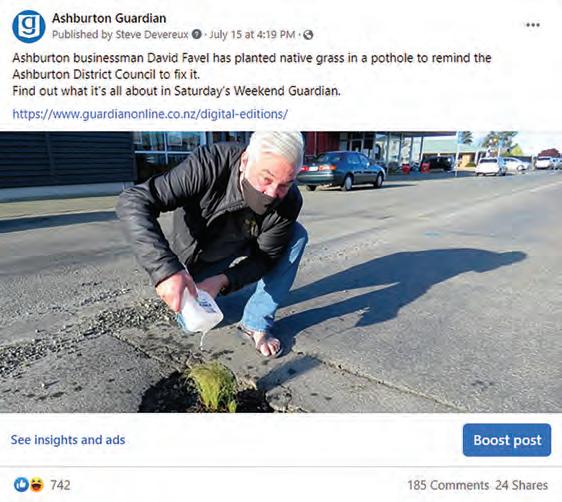Open the pothole photo in viewer
The width and height of the screenshot is (562, 502).
281,272
